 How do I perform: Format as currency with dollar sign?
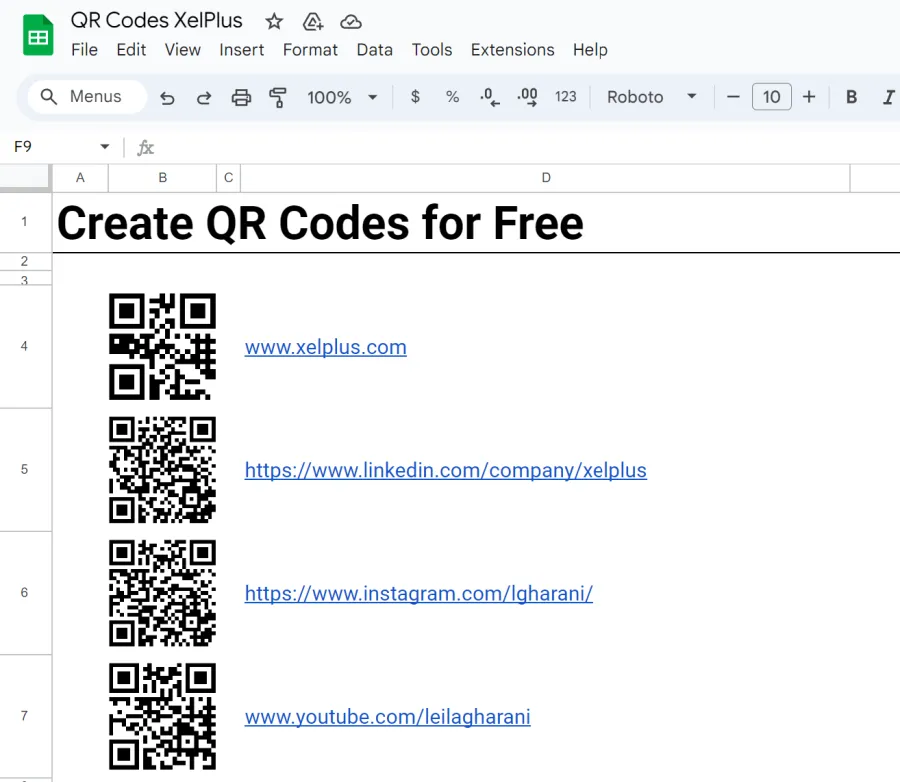click(x=416, y=97)
